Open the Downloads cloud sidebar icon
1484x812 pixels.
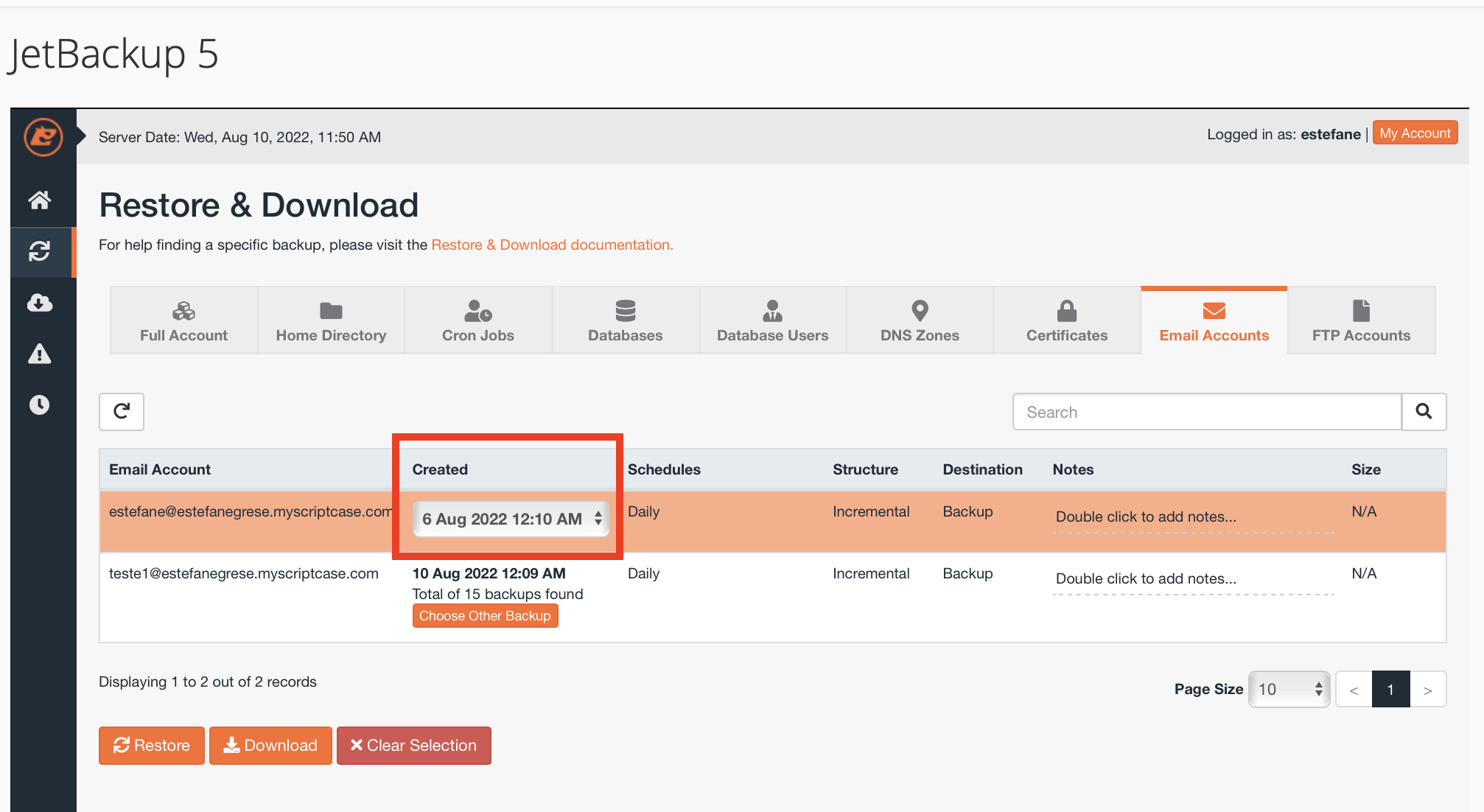(x=40, y=303)
